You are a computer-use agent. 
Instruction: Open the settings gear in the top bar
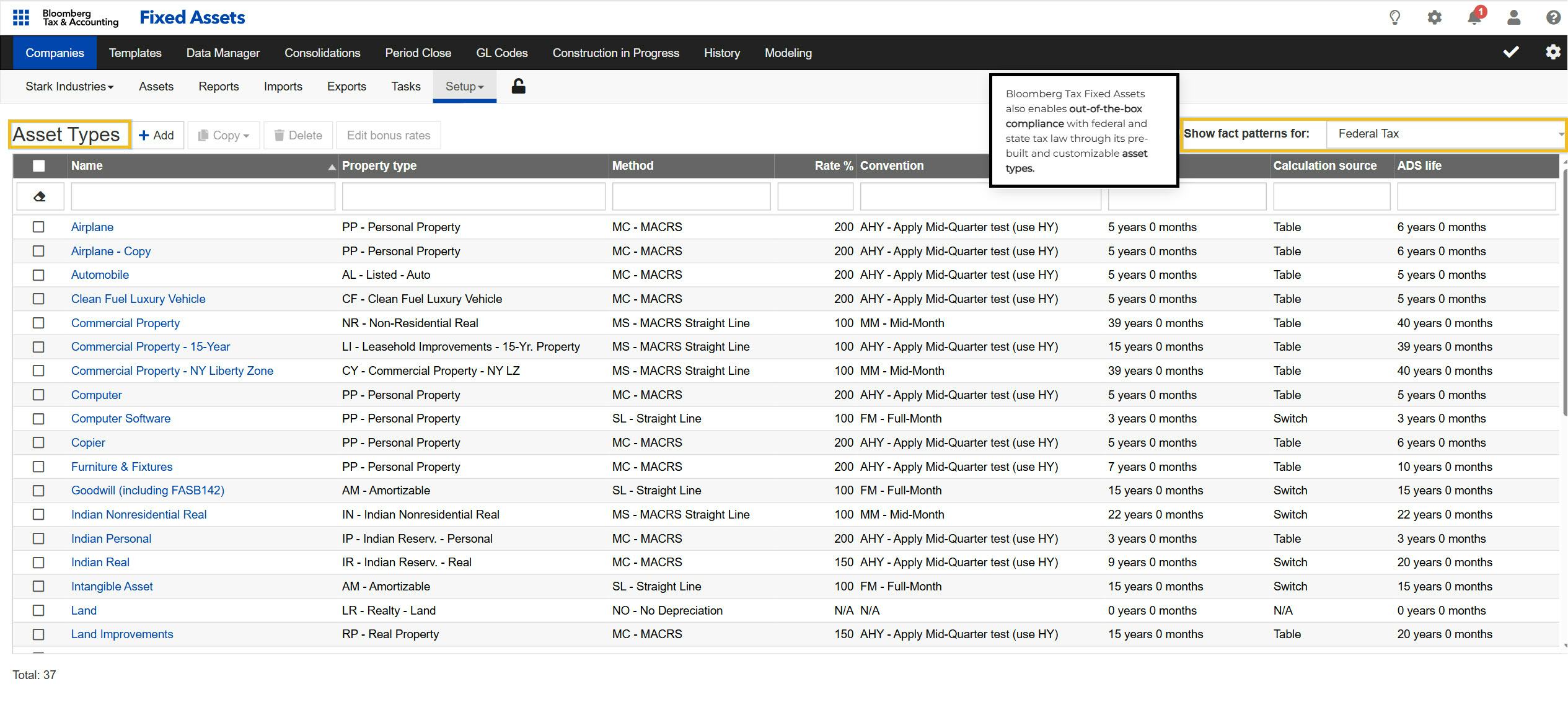point(1434,17)
